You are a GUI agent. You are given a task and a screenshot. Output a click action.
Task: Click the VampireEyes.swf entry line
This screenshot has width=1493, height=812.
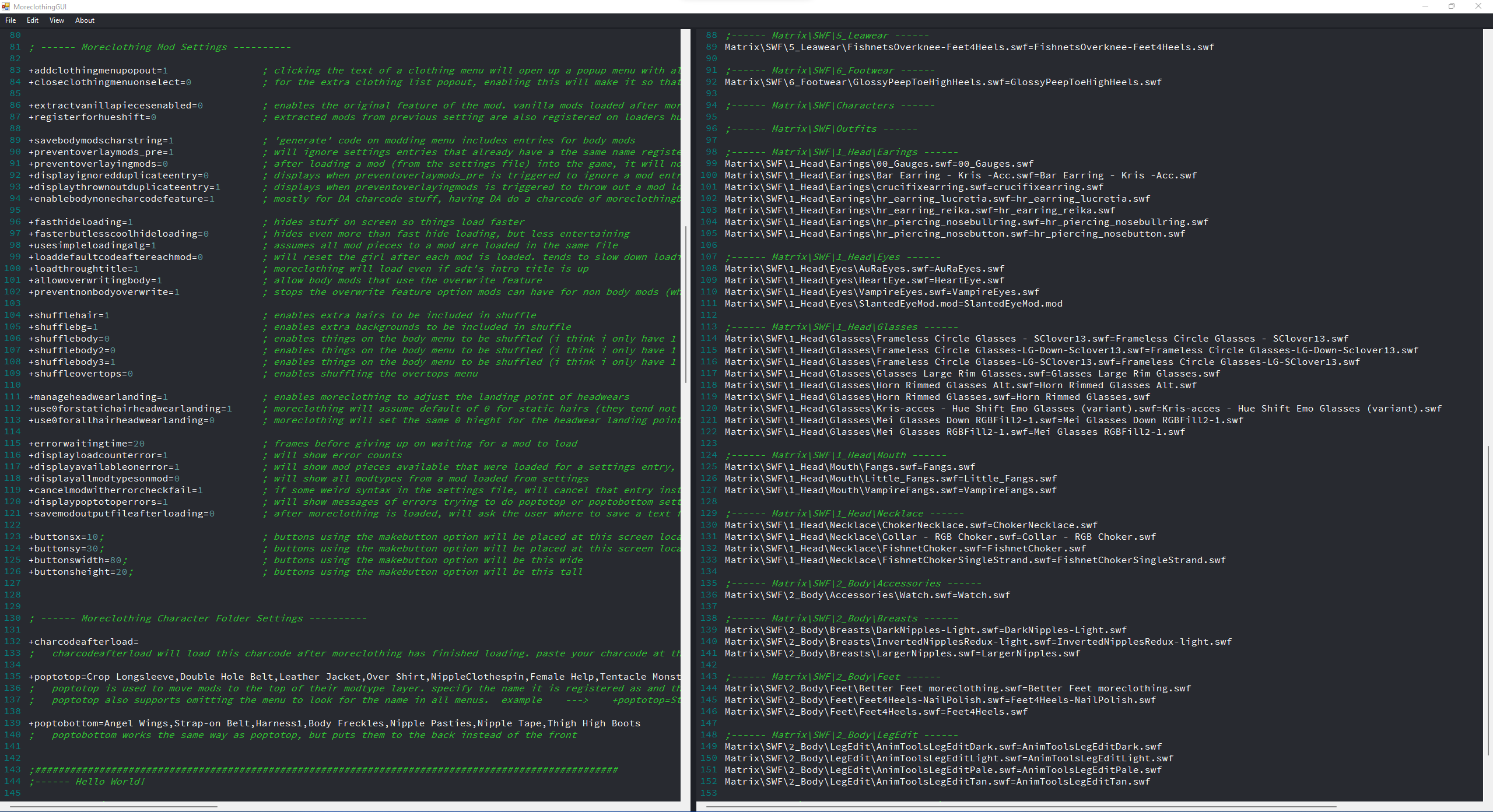point(882,292)
